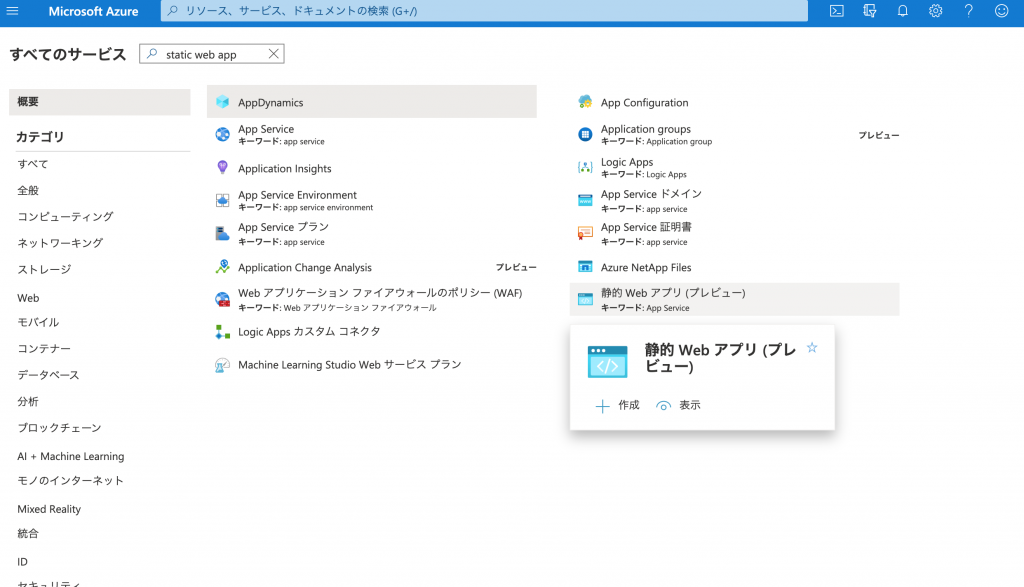Screen dimensions: 1024x587
Task: Open the Azure NetApp Files link
Action: tap(646, 267)
